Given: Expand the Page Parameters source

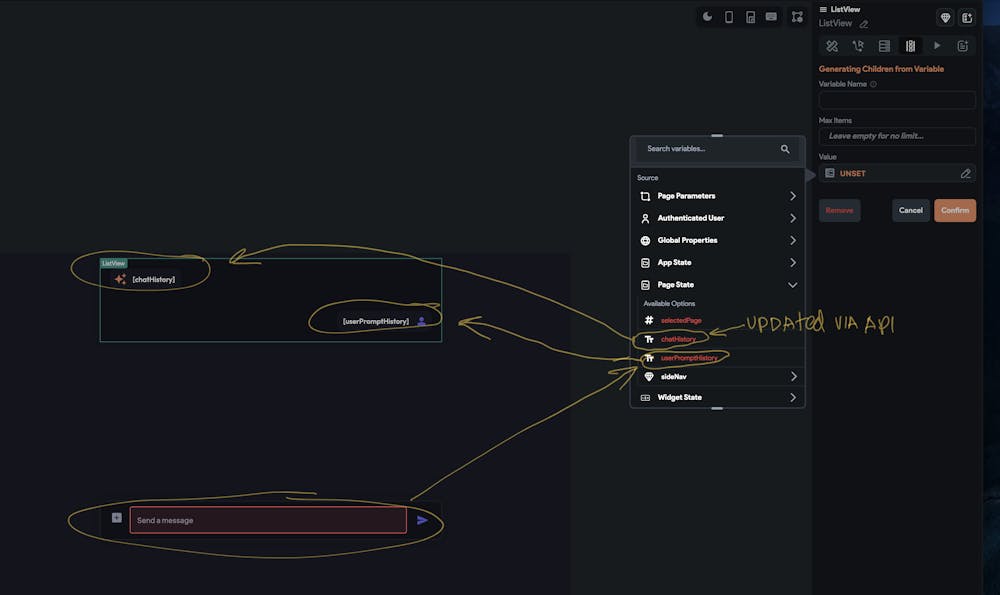Looking at the screenshot, I should 717,196.
